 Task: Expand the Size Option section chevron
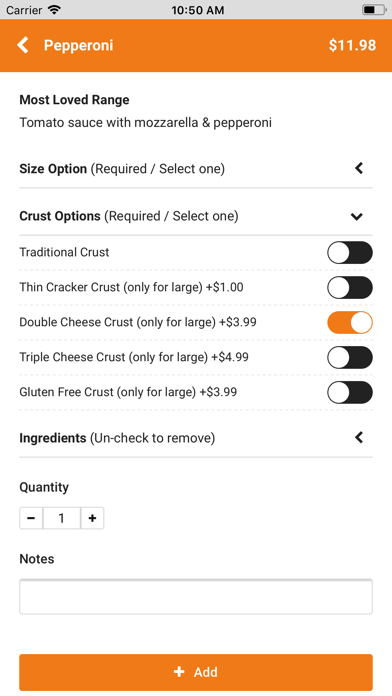pyautogui.click(x=359, y=168)
